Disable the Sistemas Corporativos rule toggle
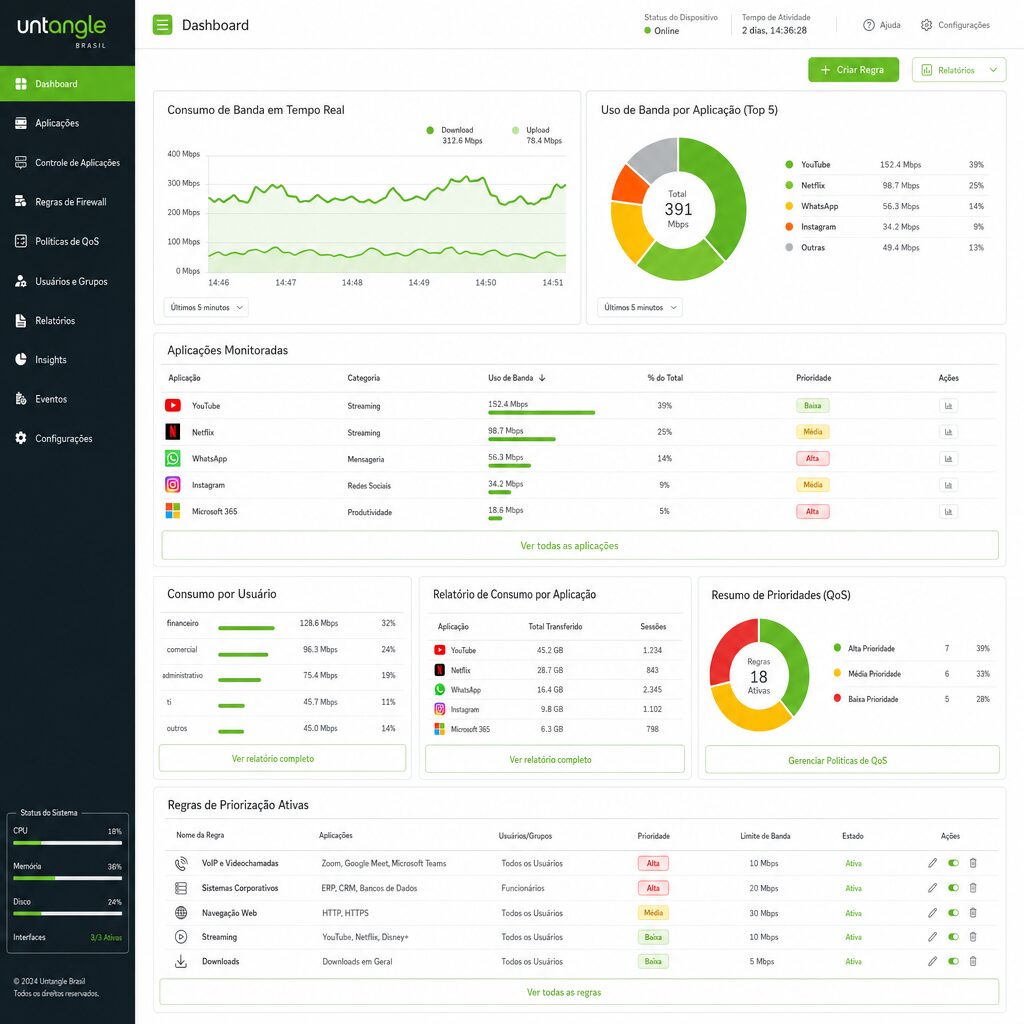This screenshot has width=1024, height=1024. 951,887
